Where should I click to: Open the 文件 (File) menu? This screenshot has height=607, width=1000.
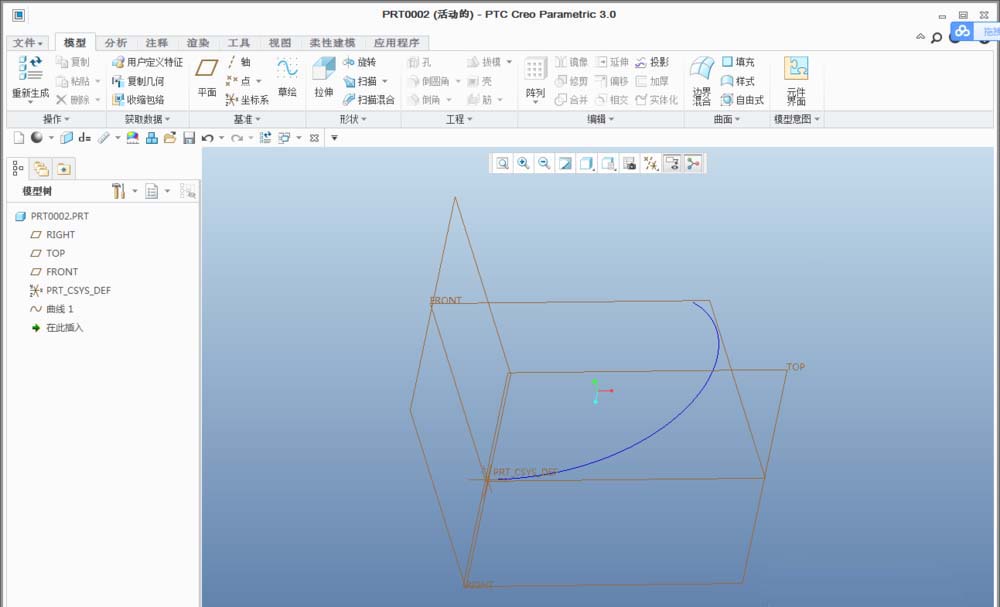click(x=28, y=43)
